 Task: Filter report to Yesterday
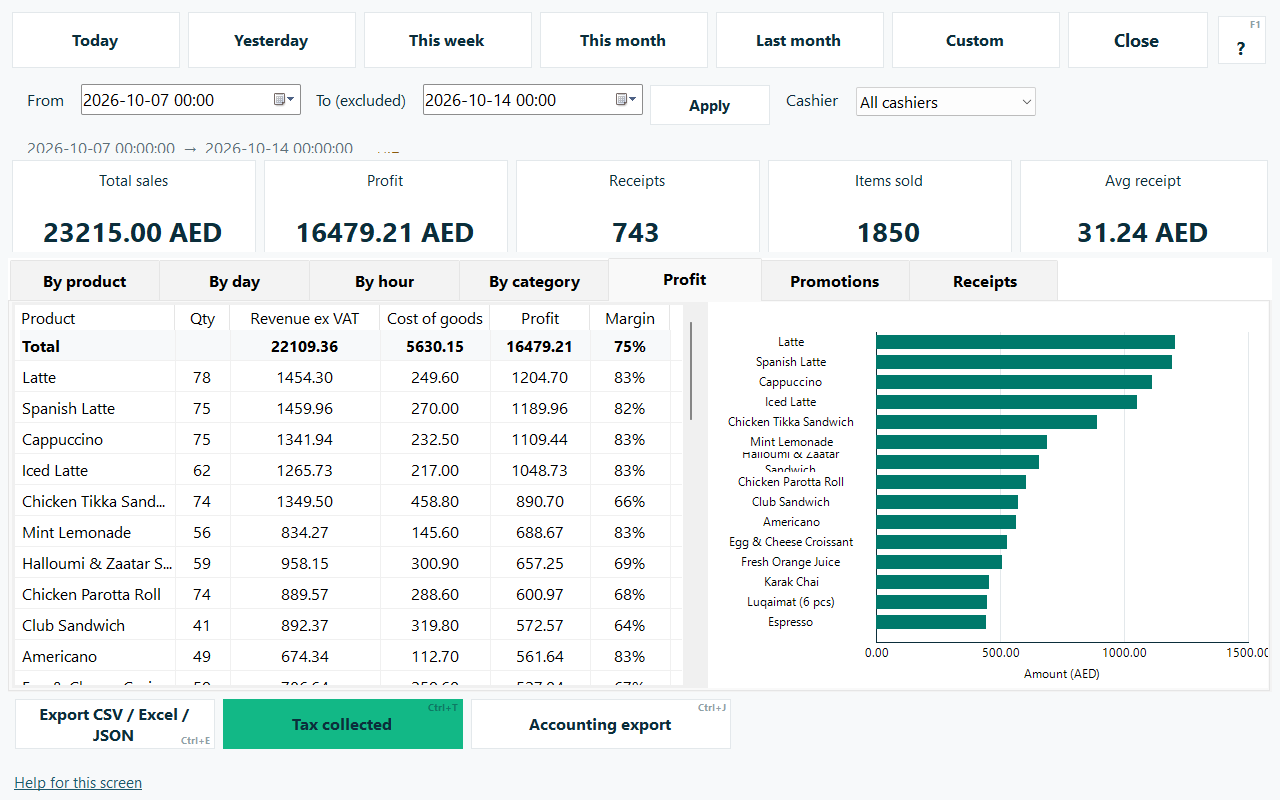272,40
